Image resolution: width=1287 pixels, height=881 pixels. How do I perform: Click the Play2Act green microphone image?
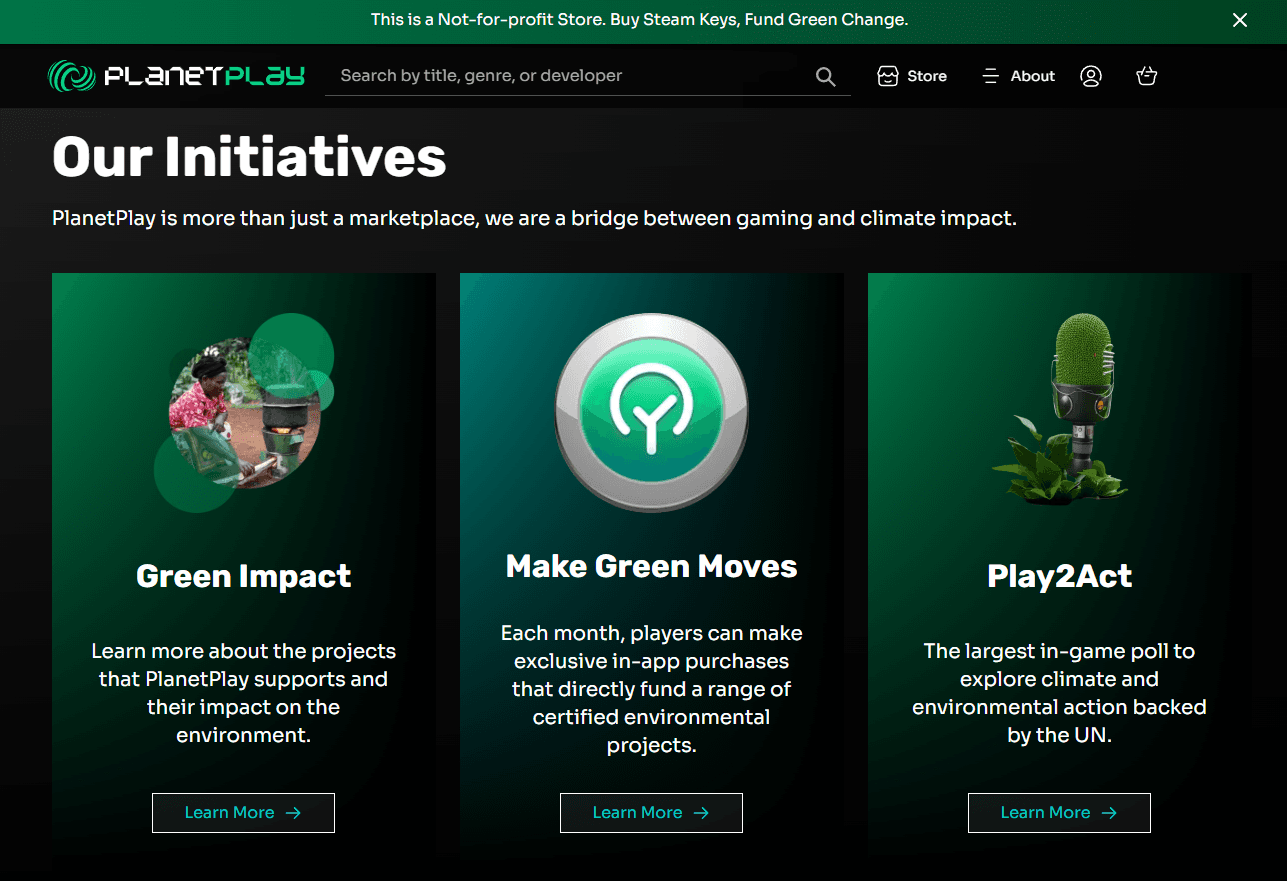click(x=1060, y=410)
